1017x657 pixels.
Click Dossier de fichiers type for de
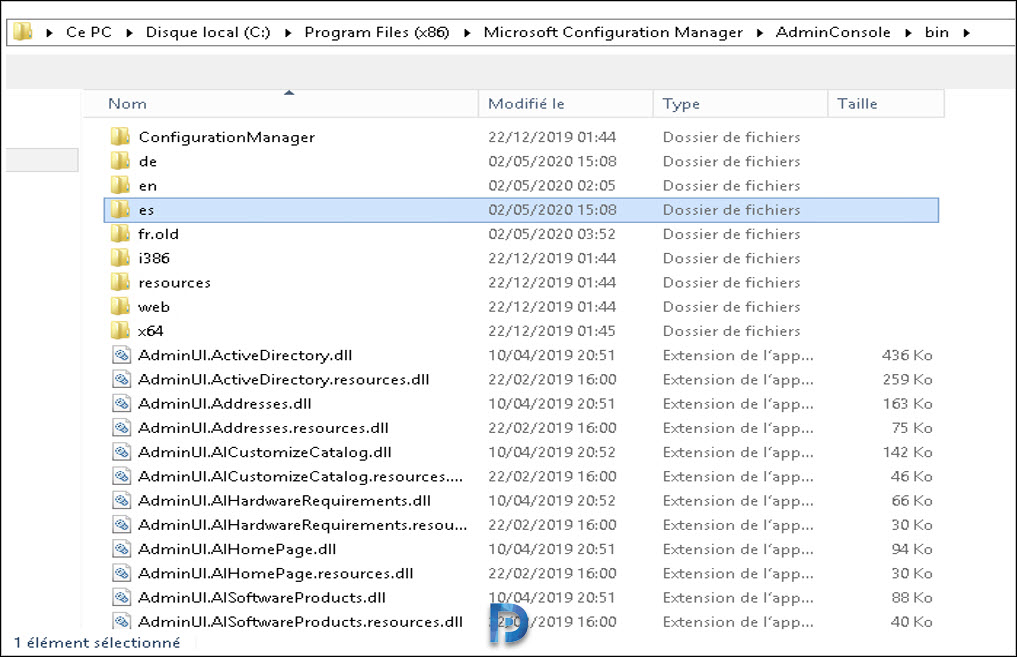tap(732, 161)
